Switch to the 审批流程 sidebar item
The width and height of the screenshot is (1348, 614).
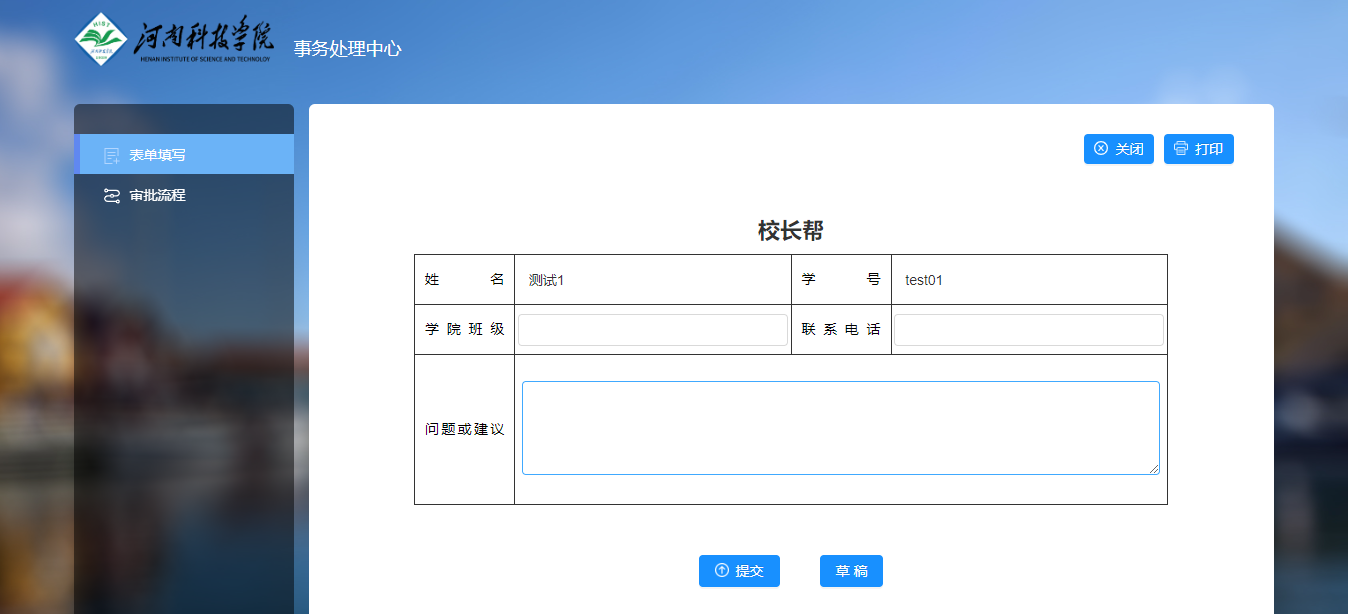[157, 195]
